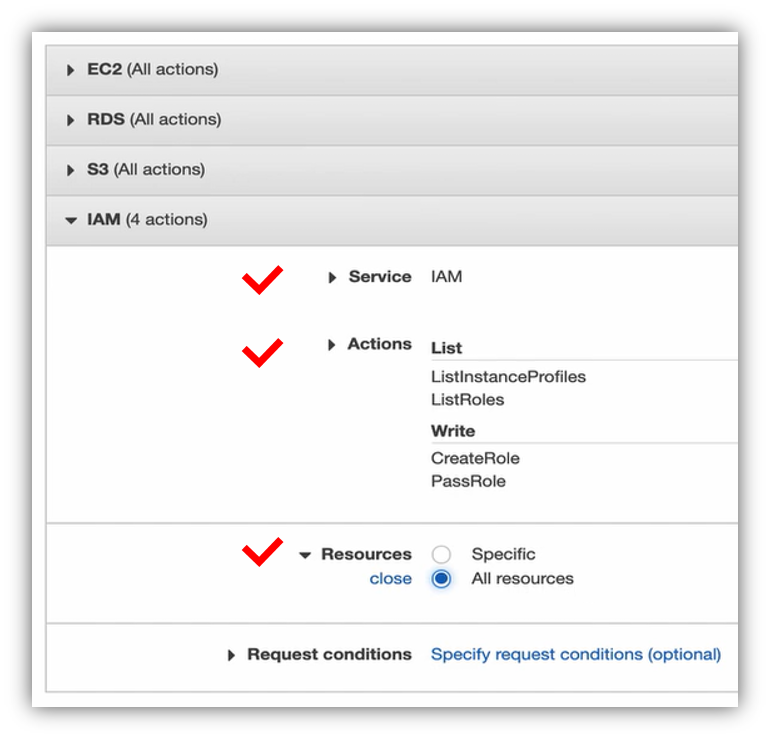
Task: Select the All resources radio button
Action: pos(441,579)
